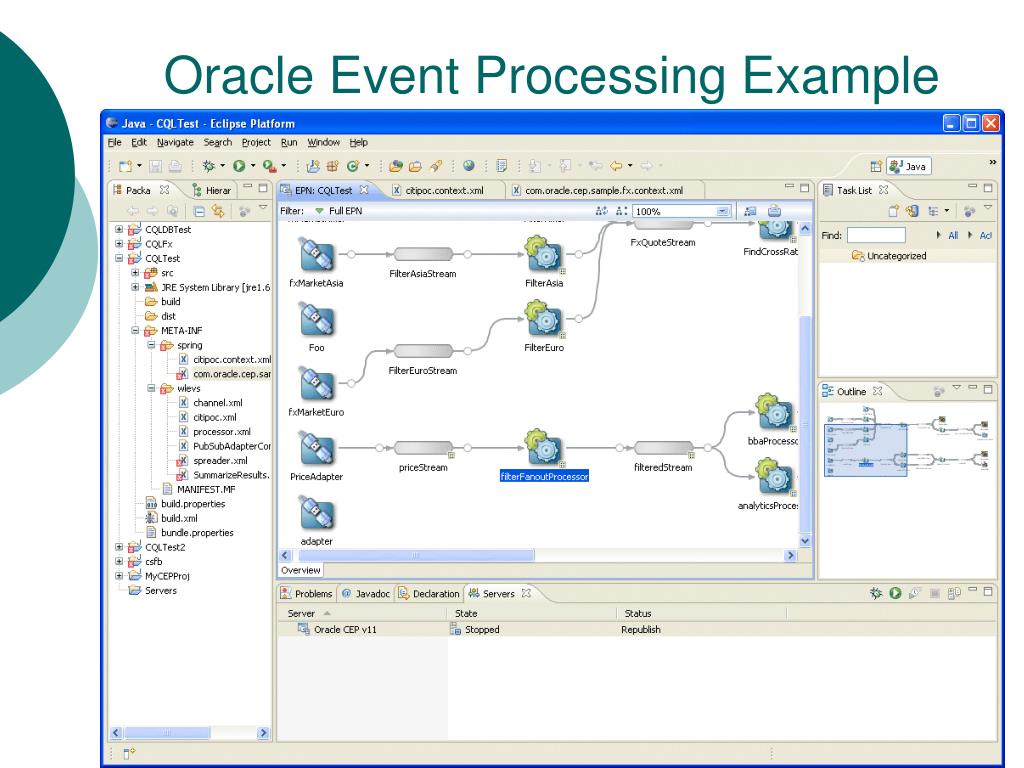The width and height of the screenshot is (1024, 768).
Task: Select the filteredStream channel node
Action: 664,447
